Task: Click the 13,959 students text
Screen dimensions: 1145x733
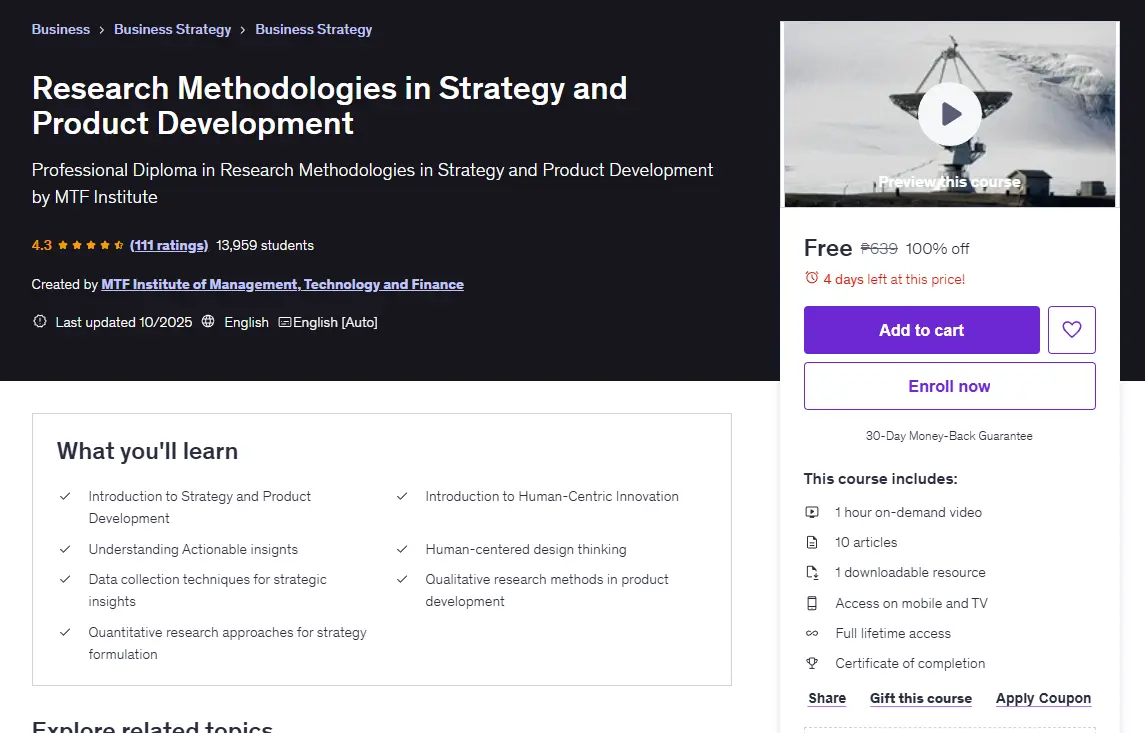Action: (x=265, y=245)
